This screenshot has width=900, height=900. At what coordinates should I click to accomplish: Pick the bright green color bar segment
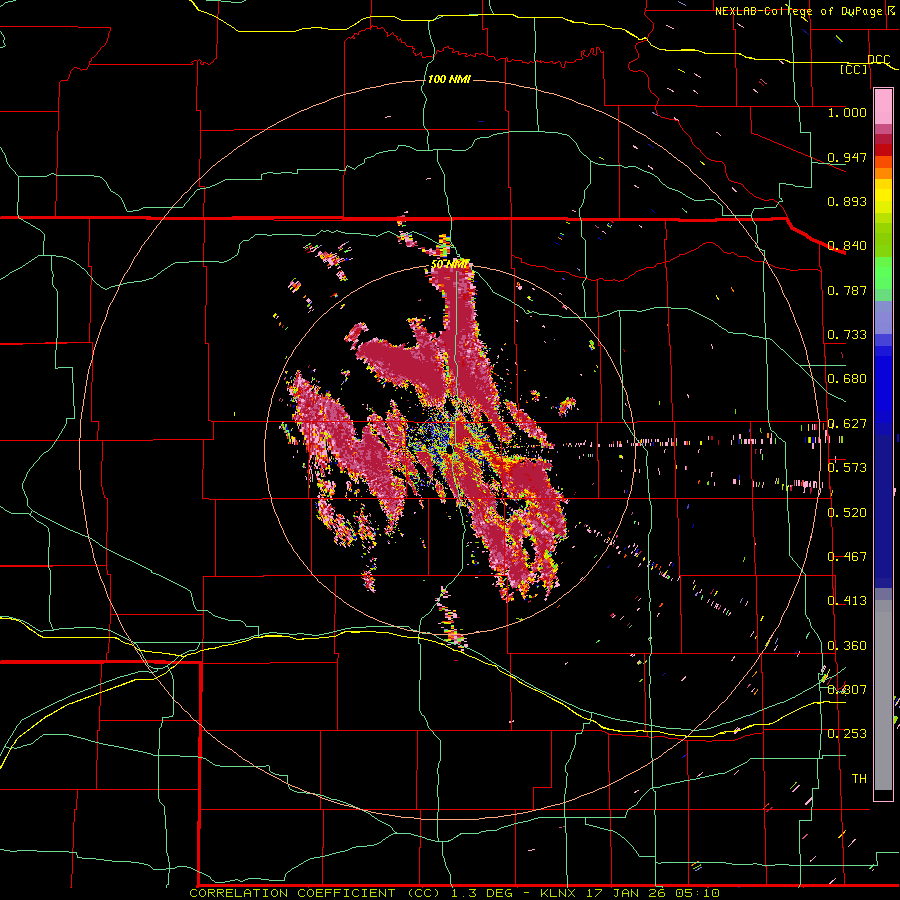click(883, 273)
